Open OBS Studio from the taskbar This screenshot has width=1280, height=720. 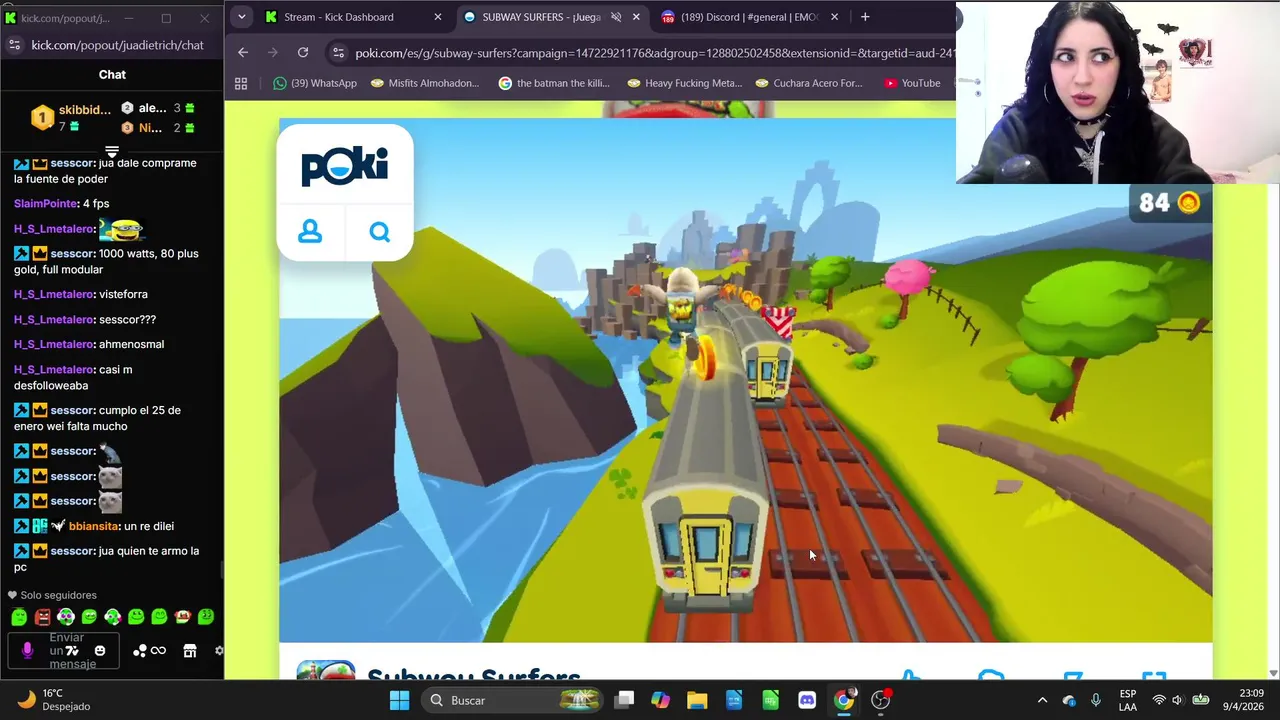click(880, 700)
